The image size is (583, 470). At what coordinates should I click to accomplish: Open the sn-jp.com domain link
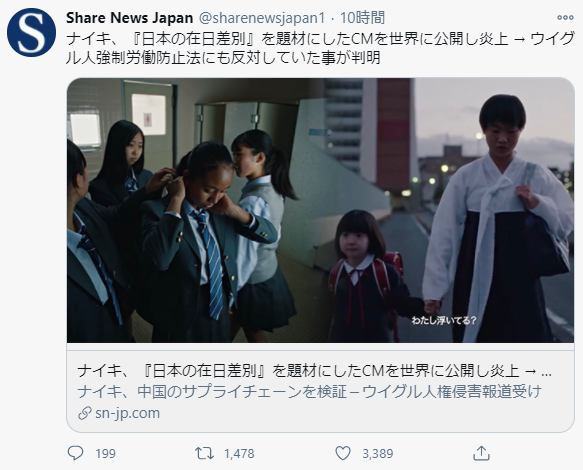[x=128, y=413]
